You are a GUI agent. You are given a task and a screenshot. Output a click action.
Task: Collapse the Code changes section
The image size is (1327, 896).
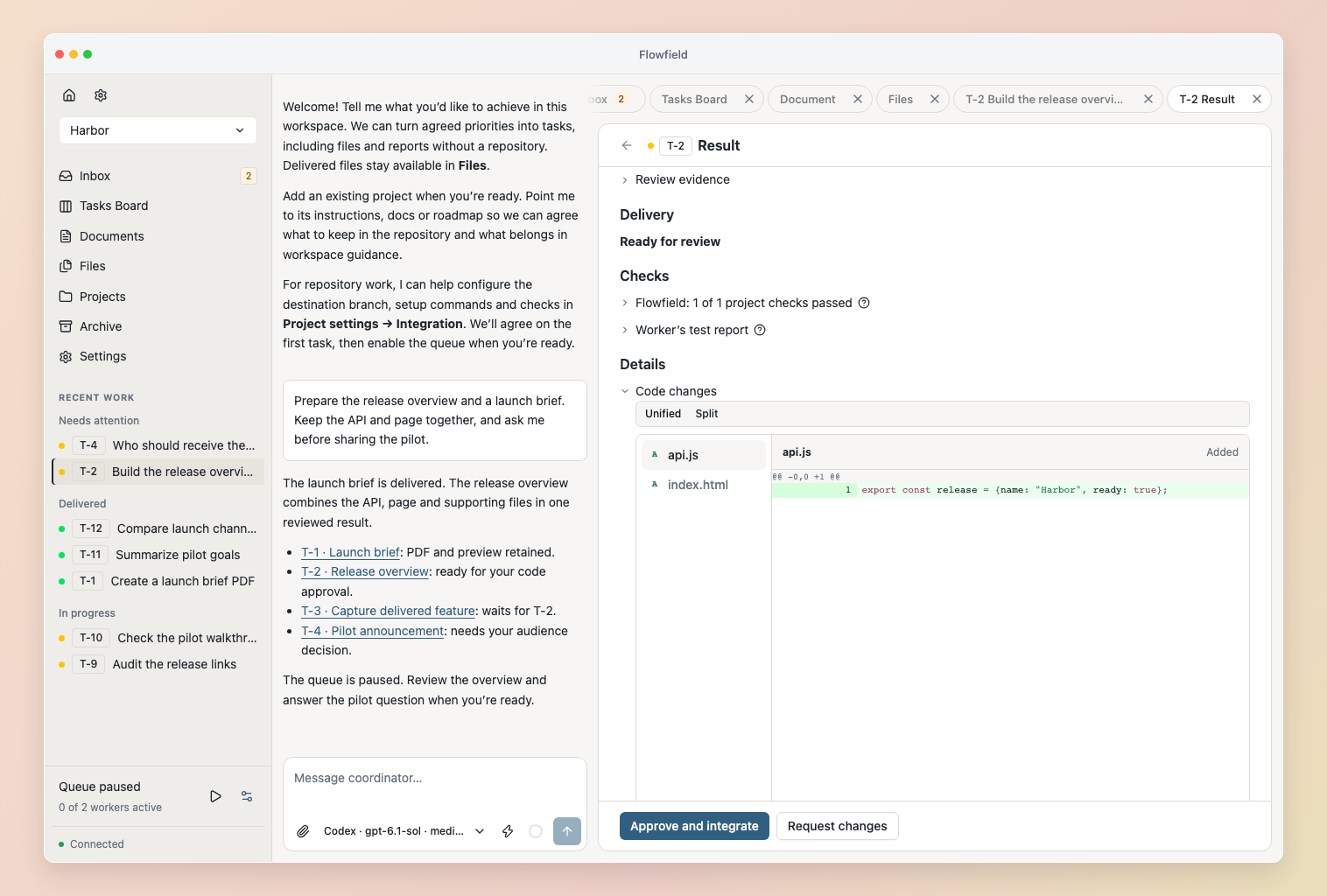669,391
